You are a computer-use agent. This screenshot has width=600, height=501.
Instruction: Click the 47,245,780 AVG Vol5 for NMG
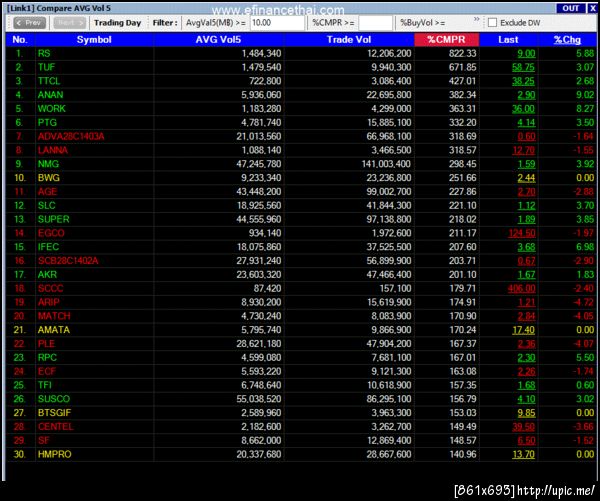point(259,164)
